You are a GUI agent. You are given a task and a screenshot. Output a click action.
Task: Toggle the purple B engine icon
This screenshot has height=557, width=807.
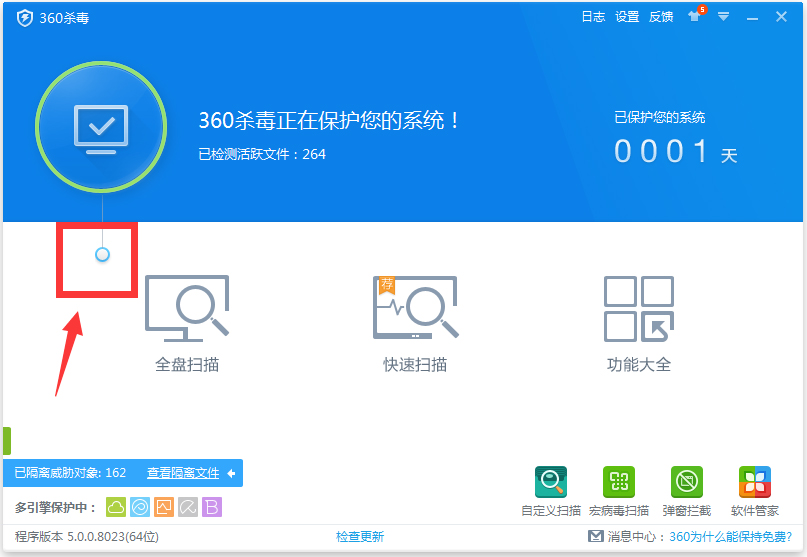tap(212, 507)
